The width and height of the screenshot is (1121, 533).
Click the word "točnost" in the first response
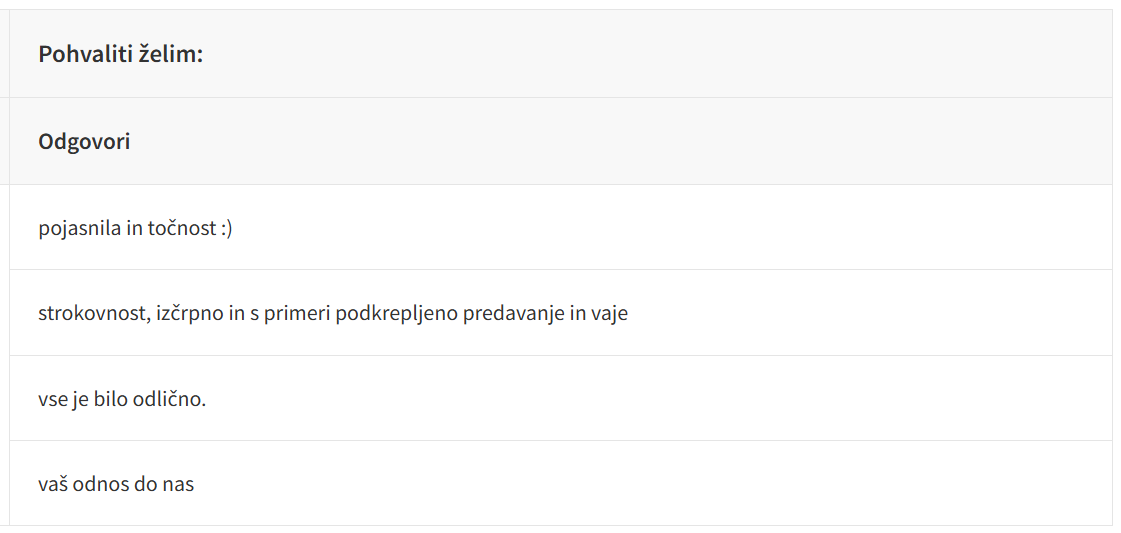point(182,229)
